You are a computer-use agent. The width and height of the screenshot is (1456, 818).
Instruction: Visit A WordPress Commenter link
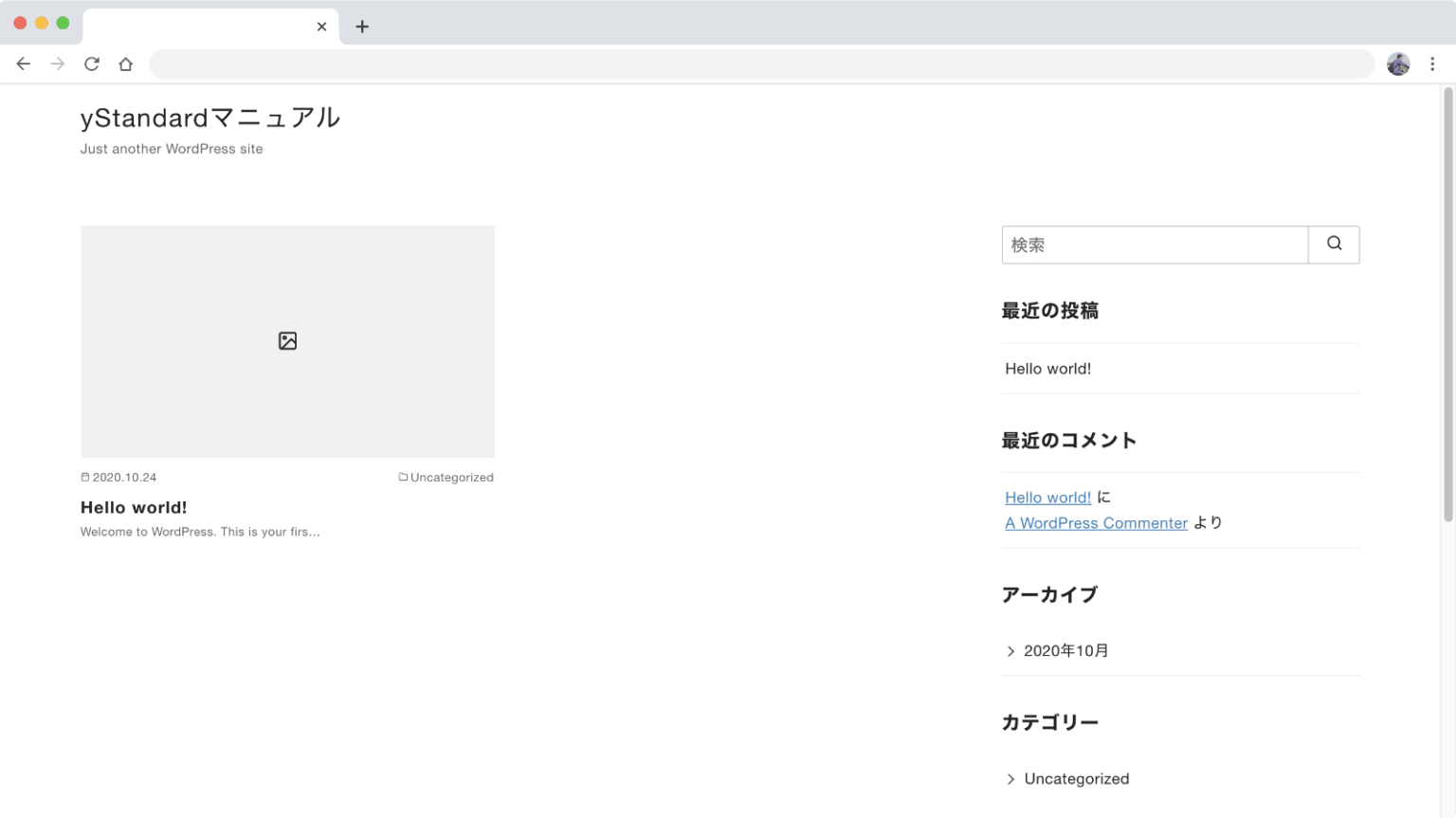click(1096, 523)
